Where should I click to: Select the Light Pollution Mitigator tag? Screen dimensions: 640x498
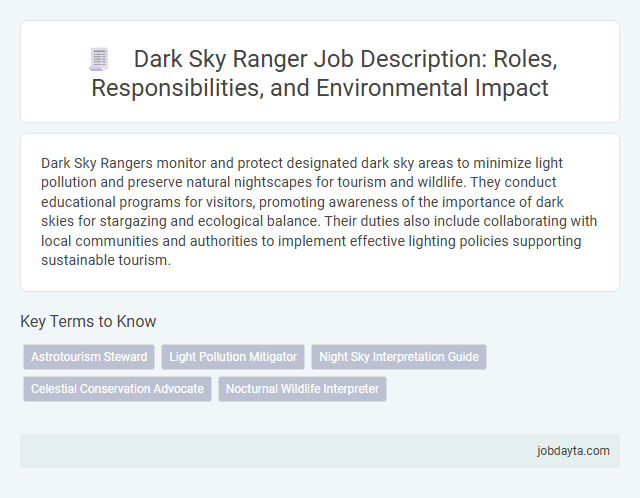click(233, 357)
